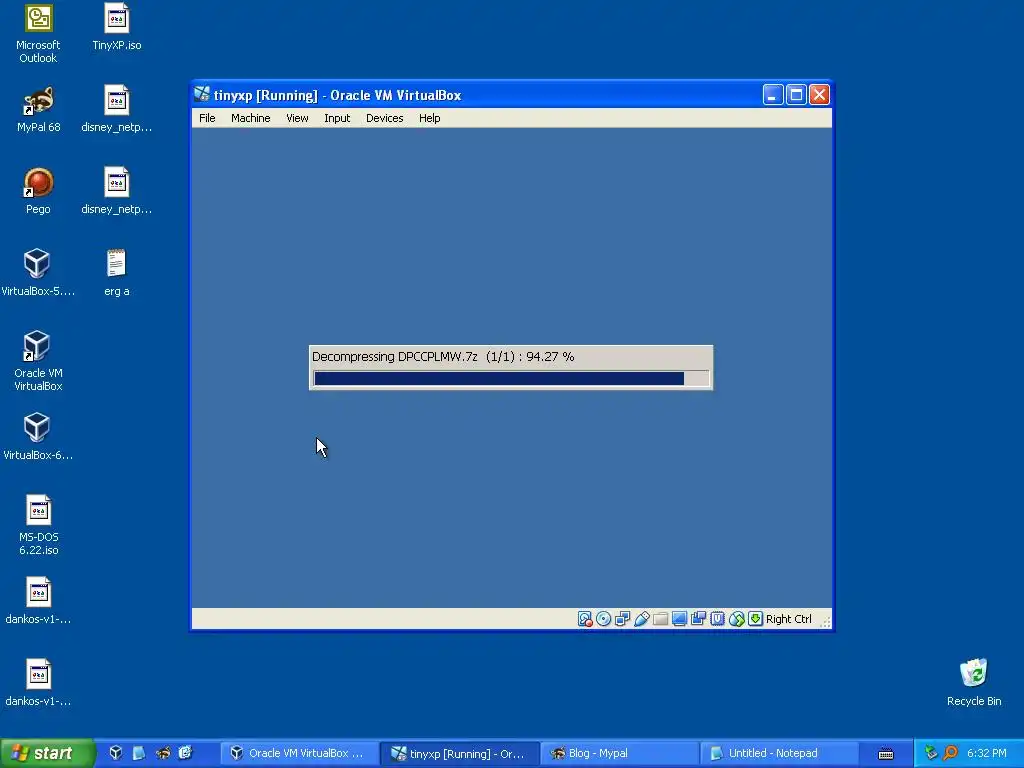Click the Safely Remove Hardware tray icon

931,753
